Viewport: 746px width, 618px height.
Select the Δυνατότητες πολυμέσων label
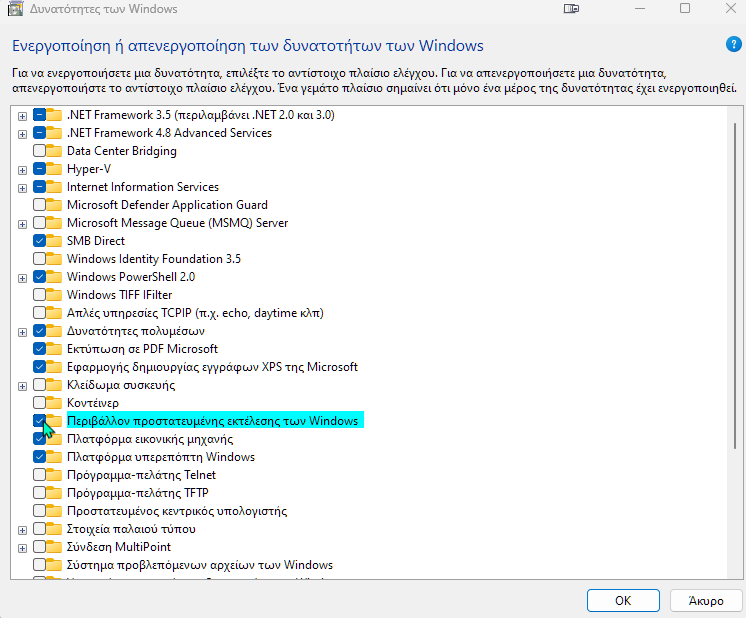pos(136,331)
